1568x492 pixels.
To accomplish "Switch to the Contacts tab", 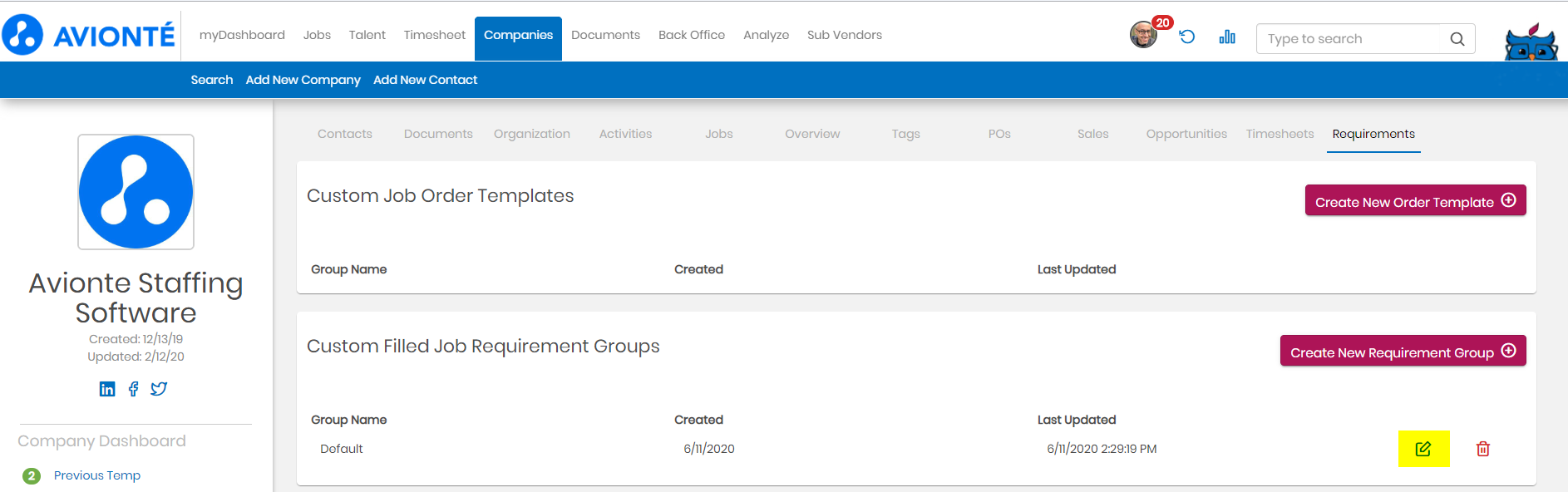I will click(345, 134).
